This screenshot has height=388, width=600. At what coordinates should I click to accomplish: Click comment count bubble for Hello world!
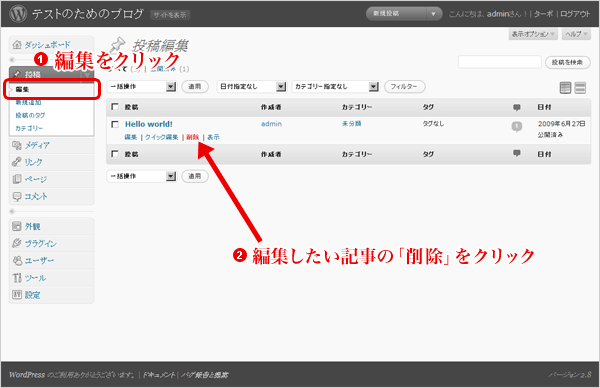517,126
